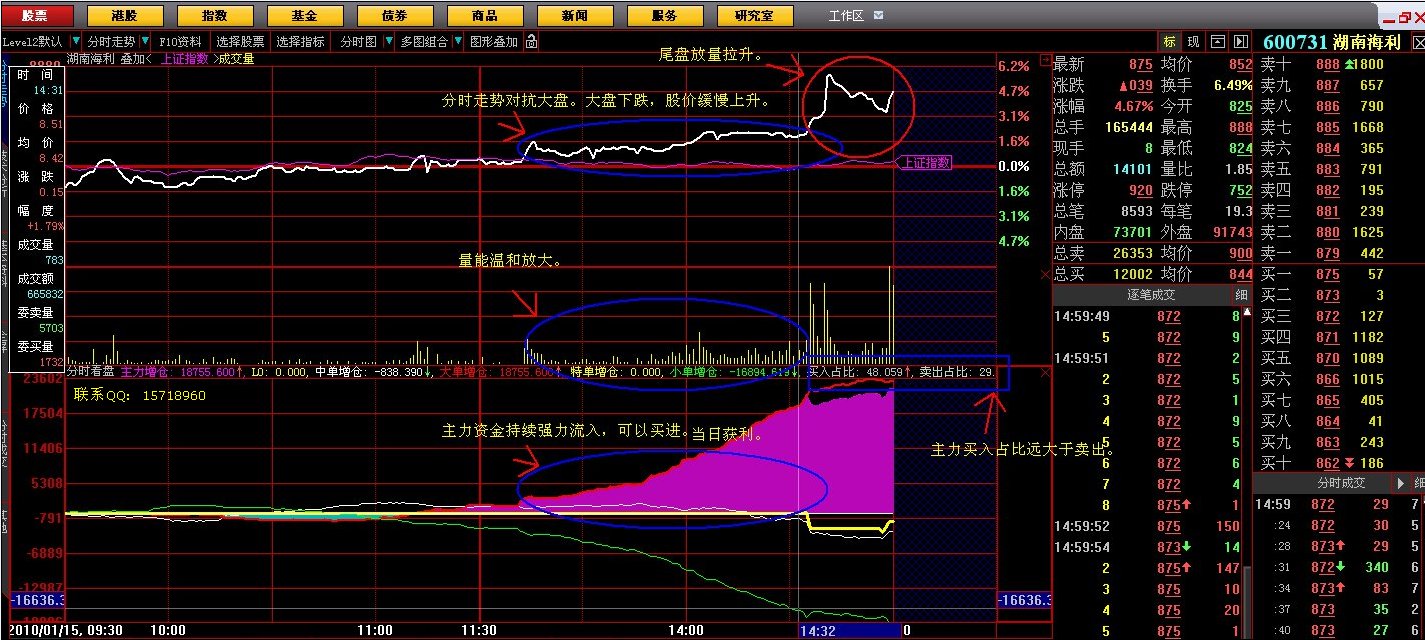
Task: Close the 分时看盘 indicator panel with the X icon
Action: 1045,372
